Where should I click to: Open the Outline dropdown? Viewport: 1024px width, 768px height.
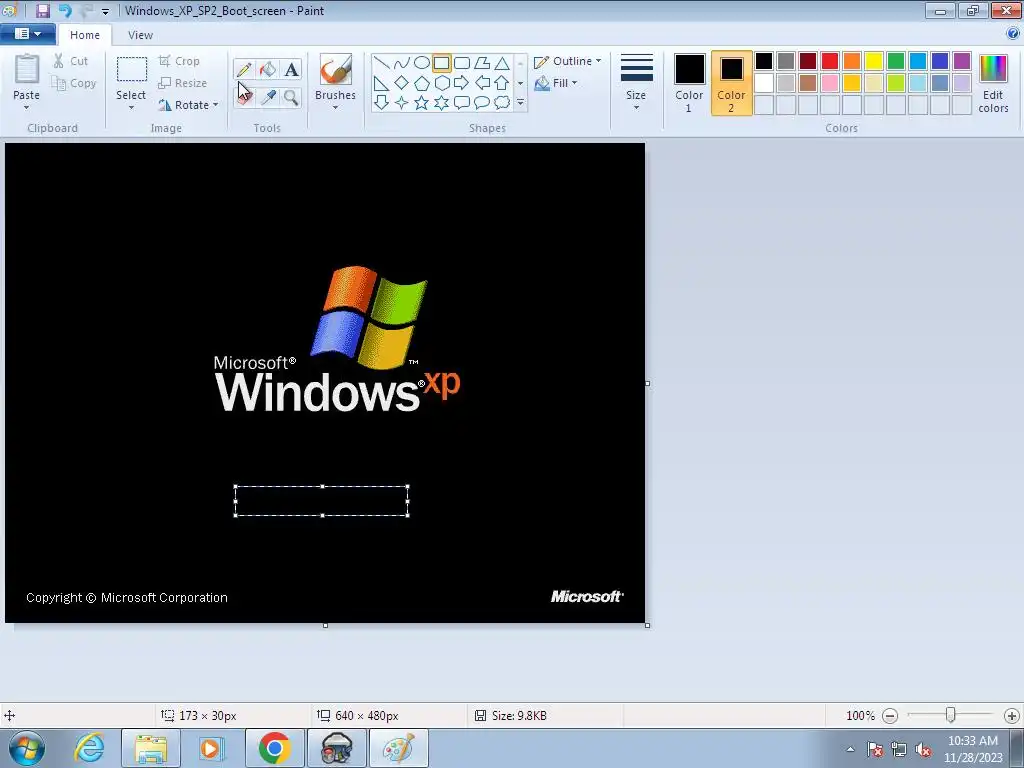point(568,61)
